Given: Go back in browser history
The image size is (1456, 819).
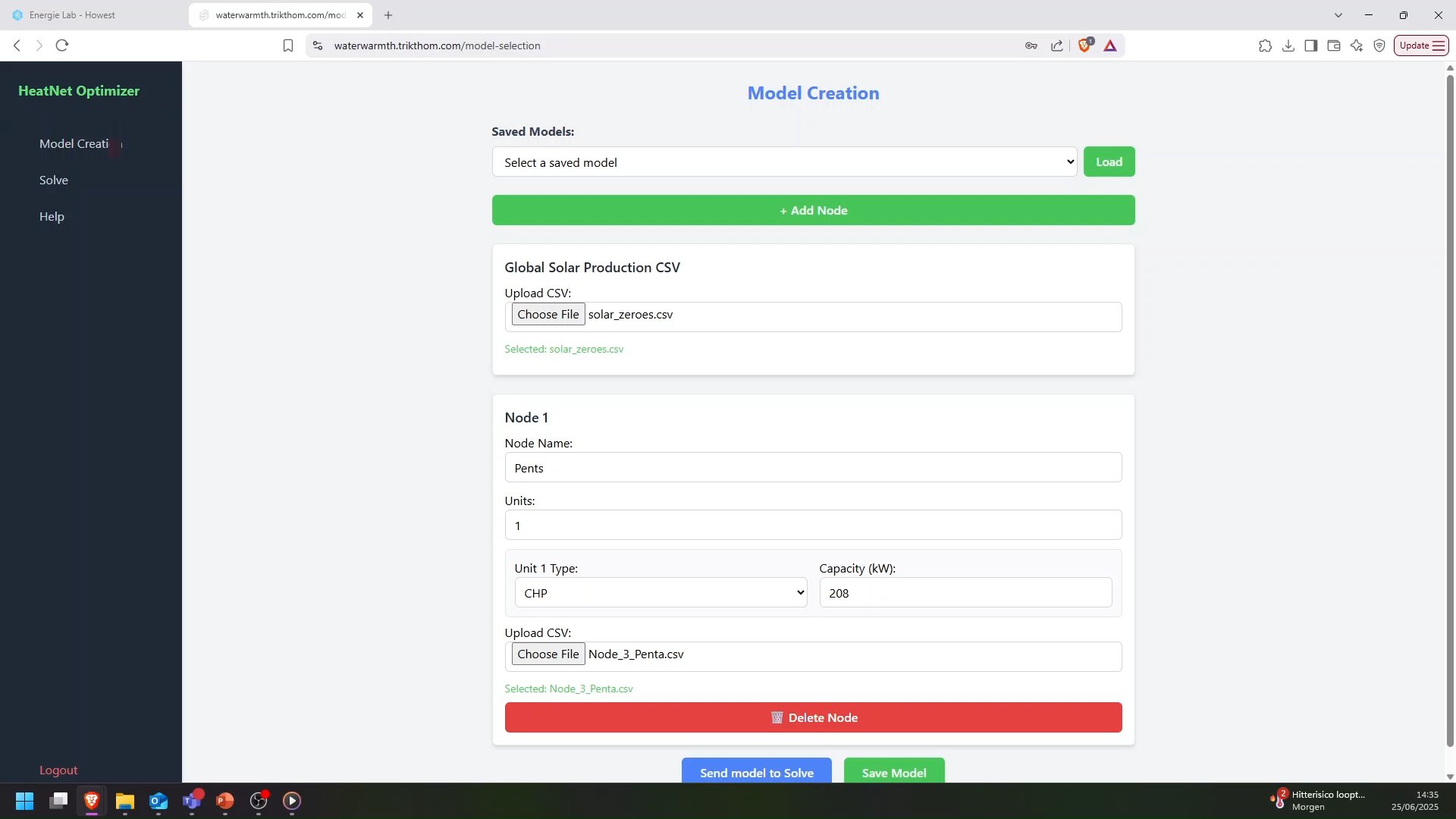Looking at the screenshot, I should click(x=17, y=45).
